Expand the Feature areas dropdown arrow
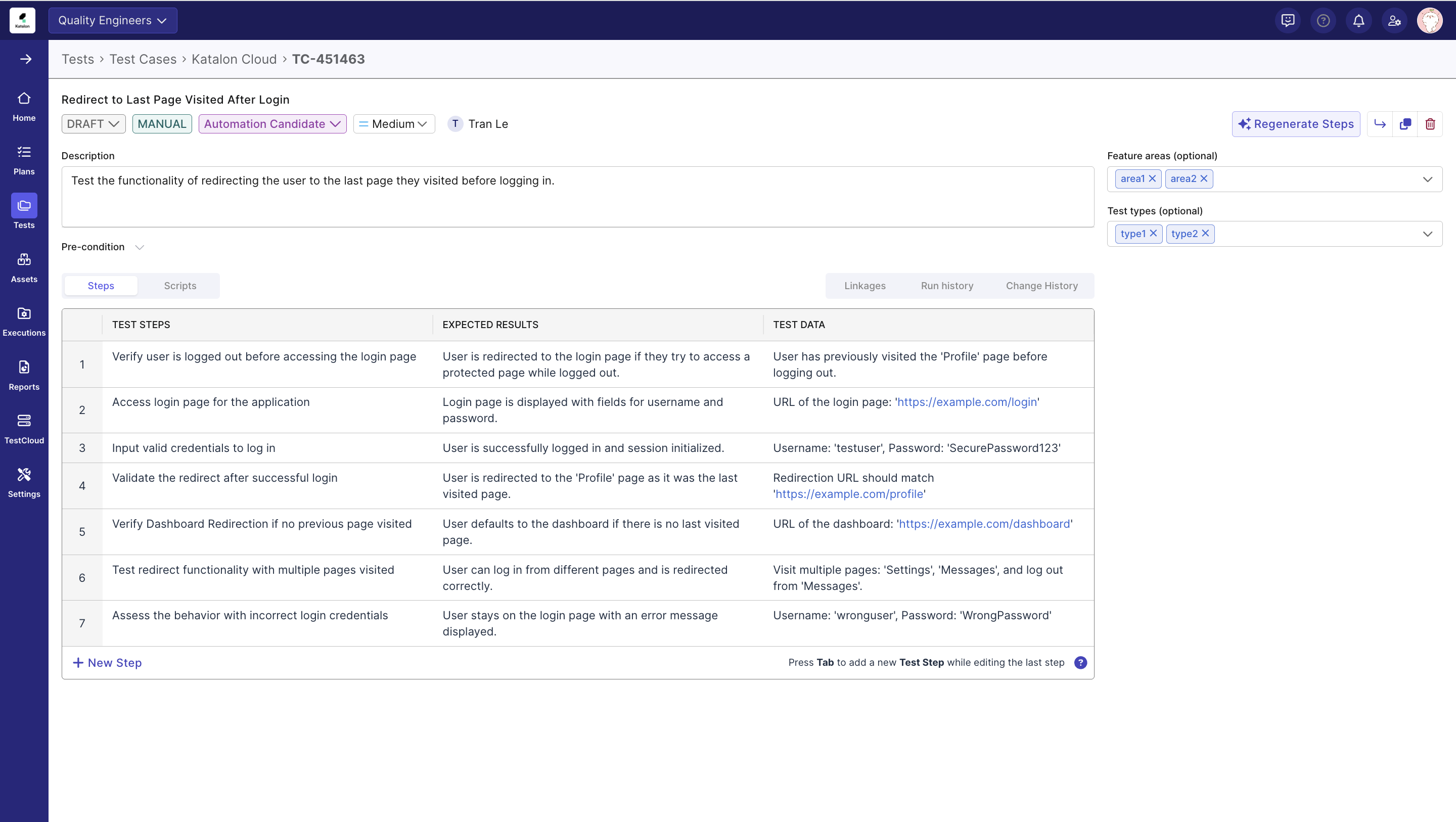 [x=1427, y=179]
